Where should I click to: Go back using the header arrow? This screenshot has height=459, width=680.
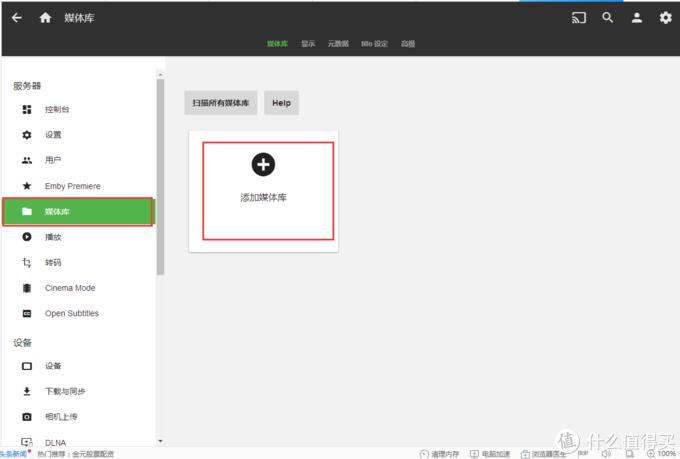(x=16, y=18)
